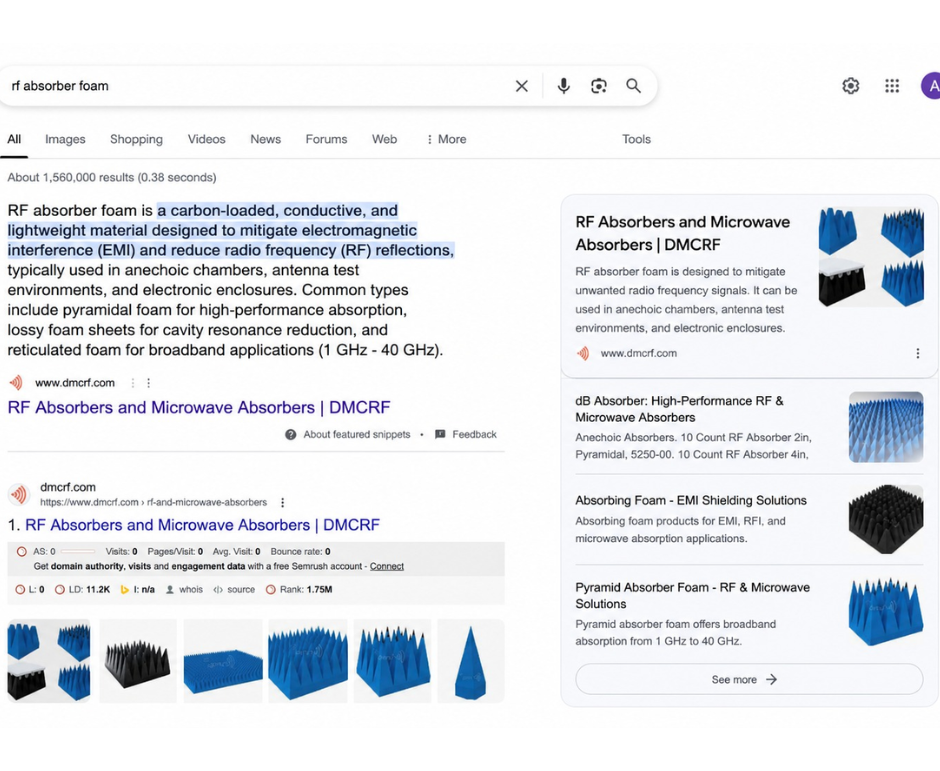Open the black pyramid foam thumbnail

(138, 661)
